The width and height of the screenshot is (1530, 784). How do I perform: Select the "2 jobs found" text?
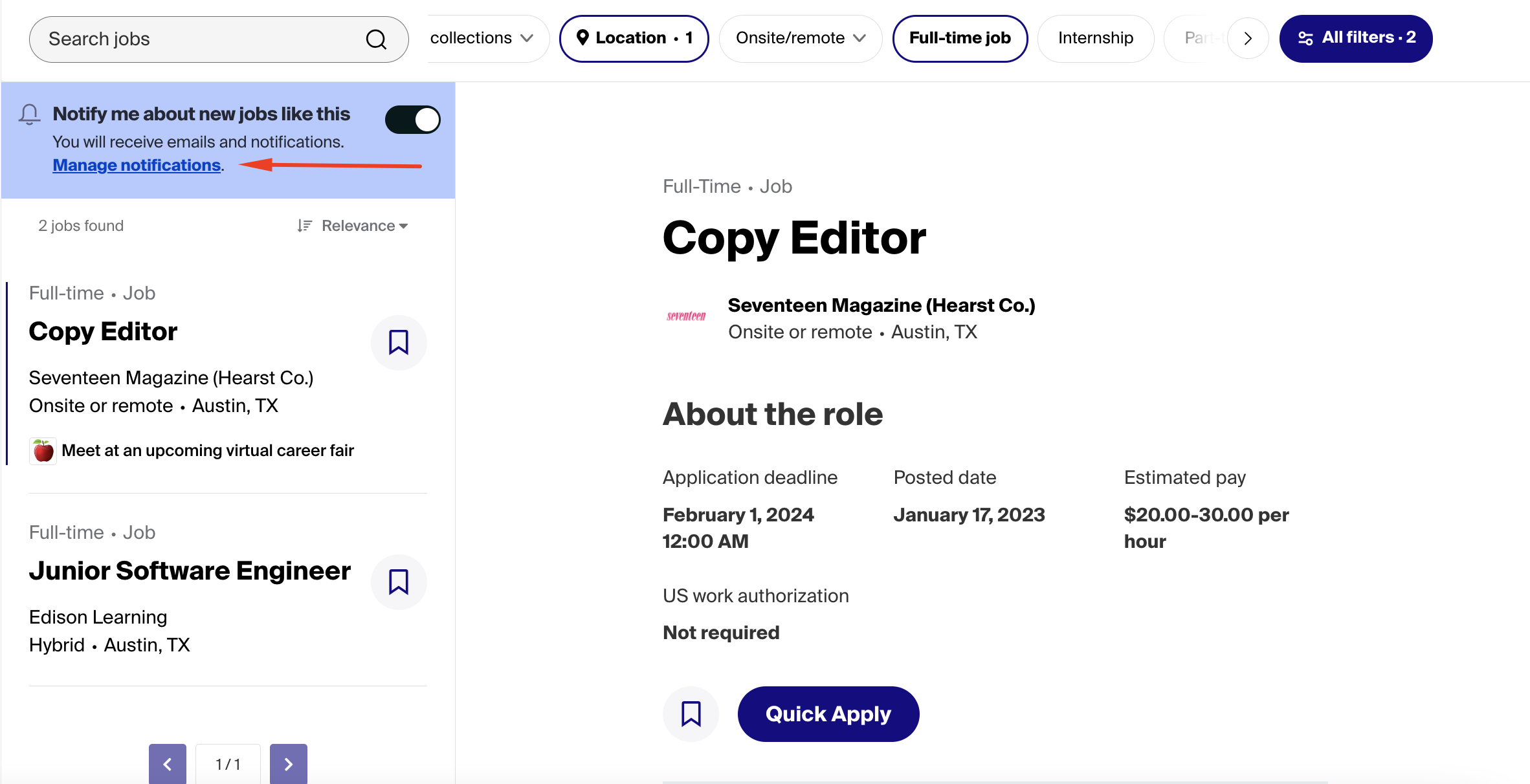tap(81, 226)
